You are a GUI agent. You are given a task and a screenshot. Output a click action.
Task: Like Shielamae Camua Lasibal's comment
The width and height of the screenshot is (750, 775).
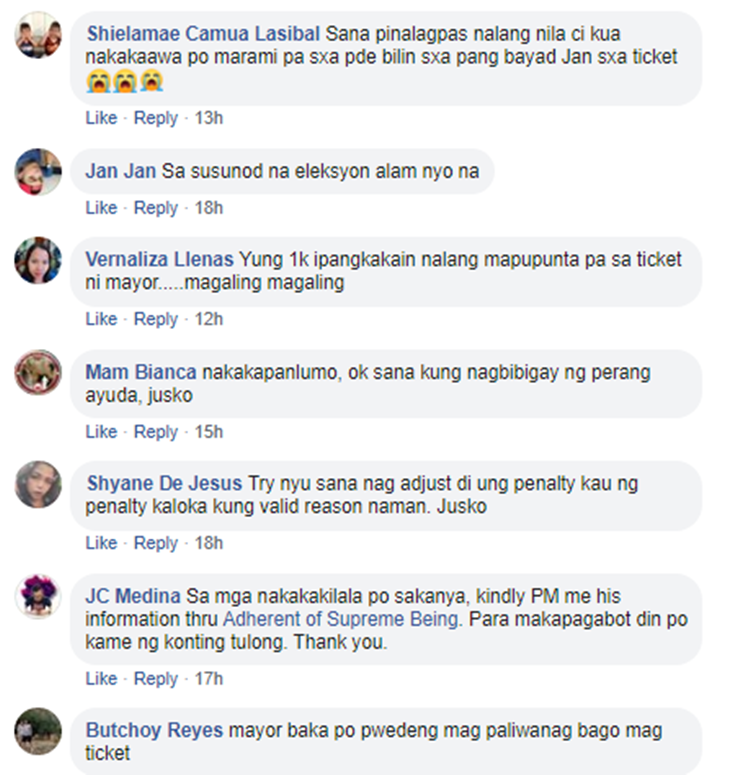pyautogui.click(x=101, y=118)
